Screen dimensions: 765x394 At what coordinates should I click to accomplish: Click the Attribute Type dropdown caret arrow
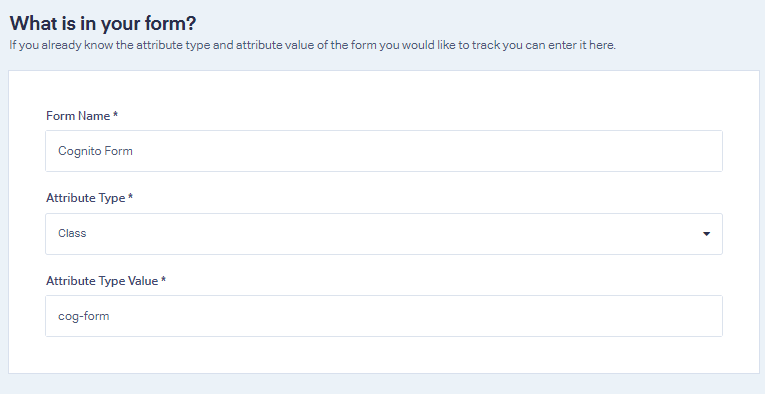(x=706, y=234)
